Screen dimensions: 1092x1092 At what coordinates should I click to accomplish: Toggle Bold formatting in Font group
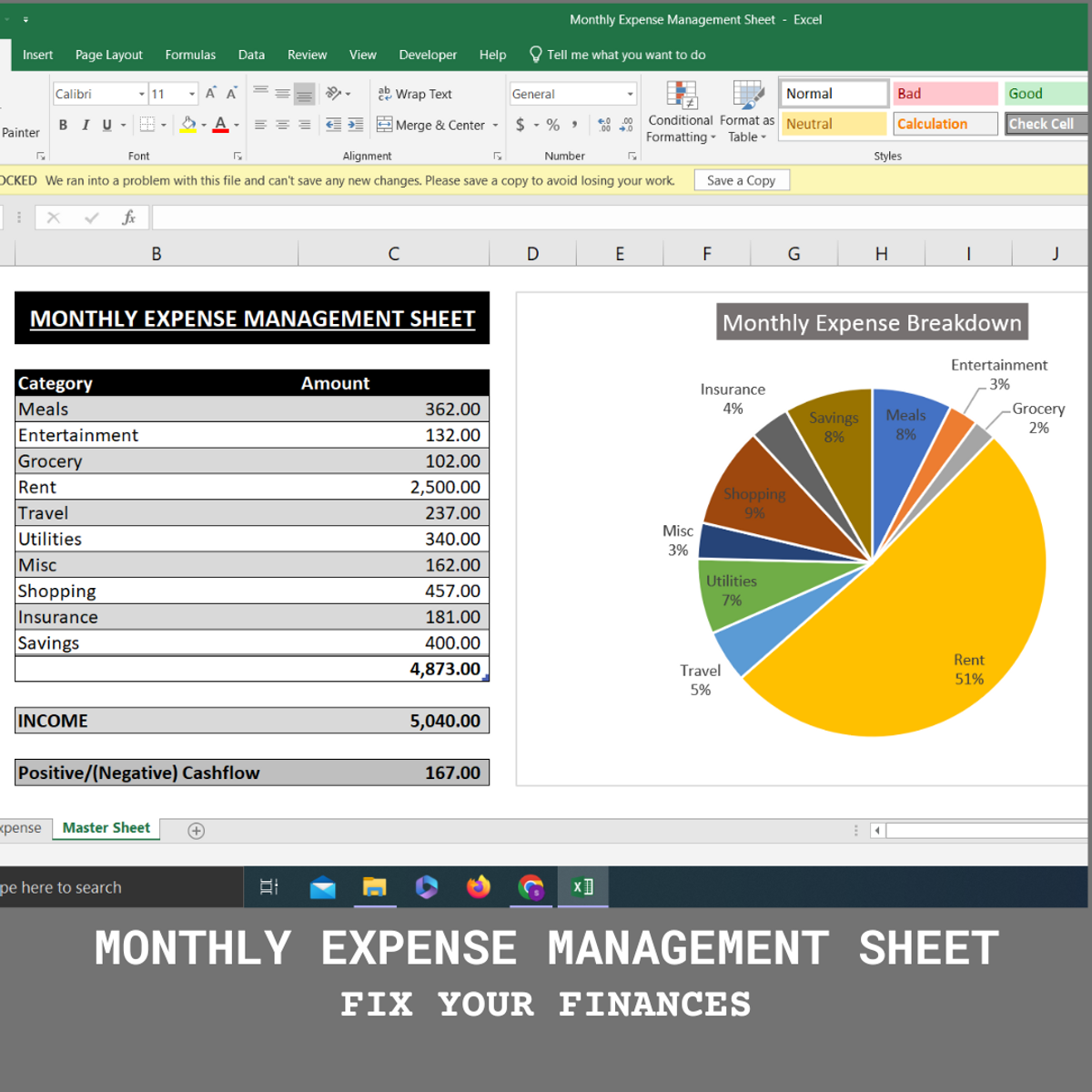point(63,125)
